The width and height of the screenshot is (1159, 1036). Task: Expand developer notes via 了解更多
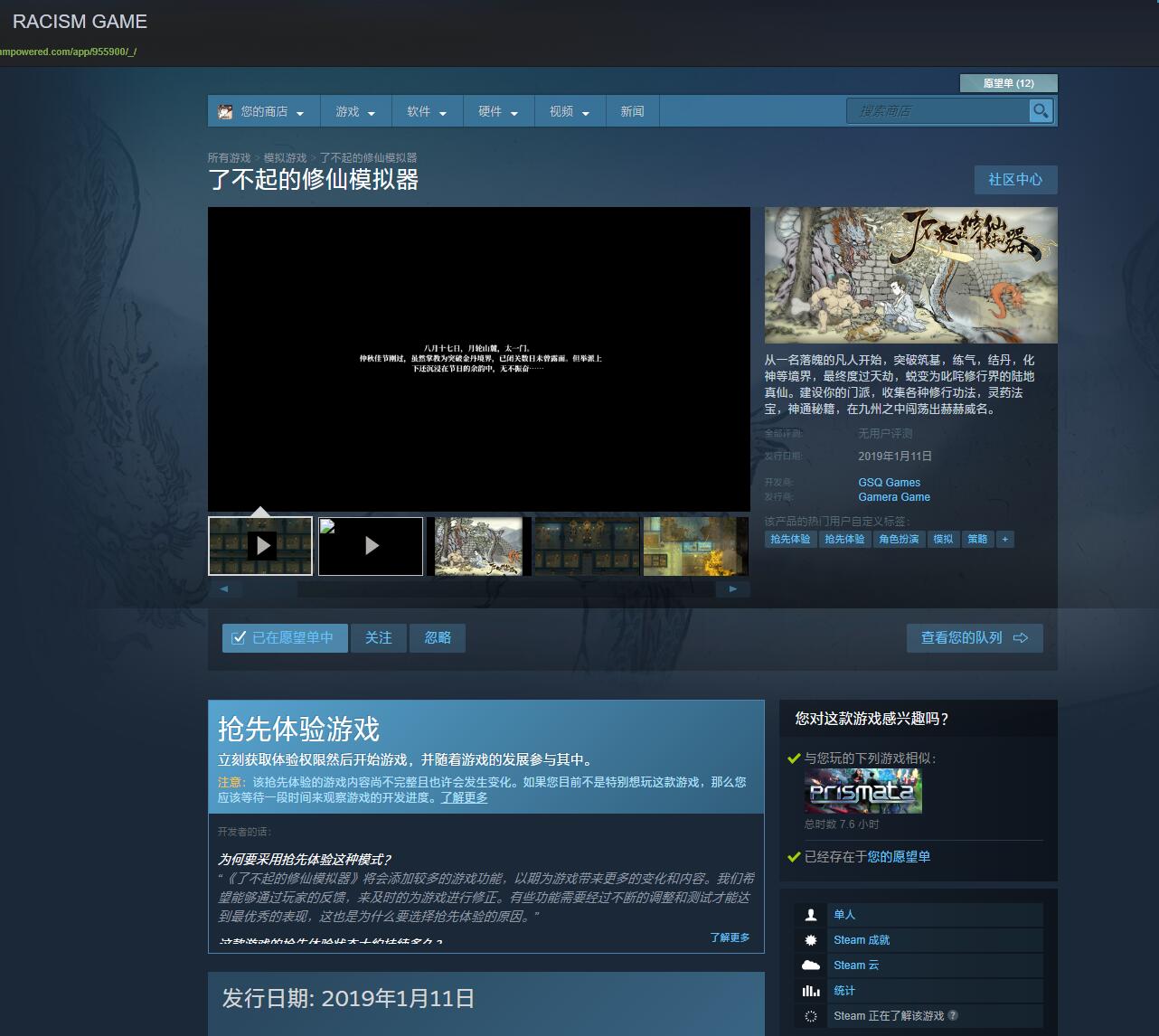pyautogui.click(x=730, y=937)
